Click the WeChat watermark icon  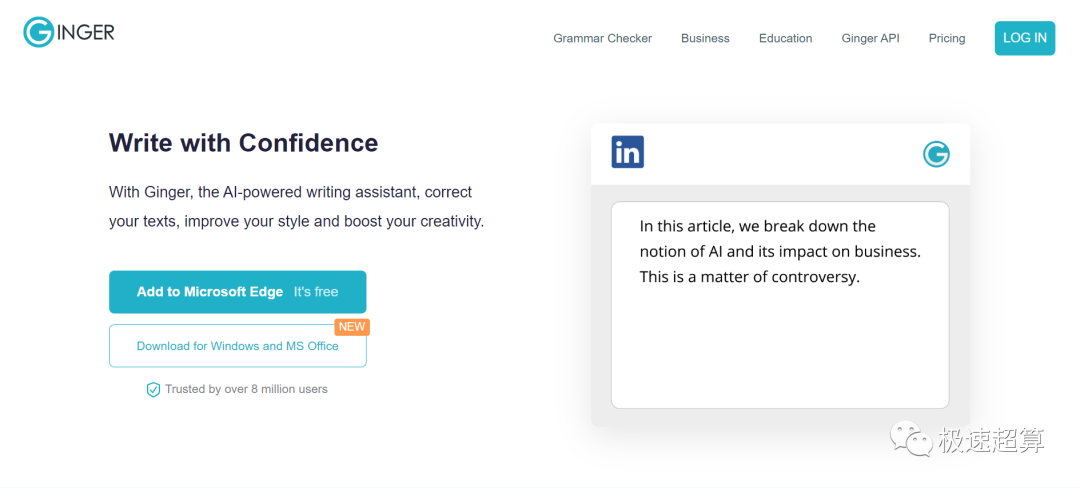click(912, 438)
